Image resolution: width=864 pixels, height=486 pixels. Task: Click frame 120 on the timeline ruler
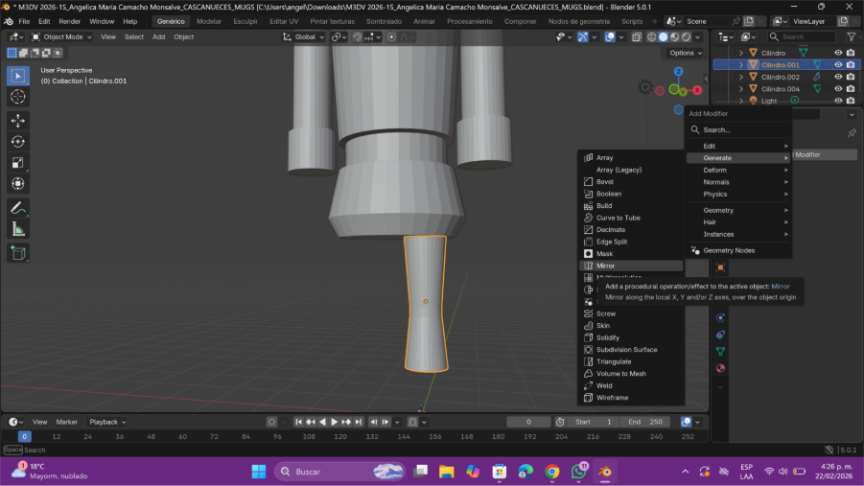pyautogui.click(x=342, y=436)
